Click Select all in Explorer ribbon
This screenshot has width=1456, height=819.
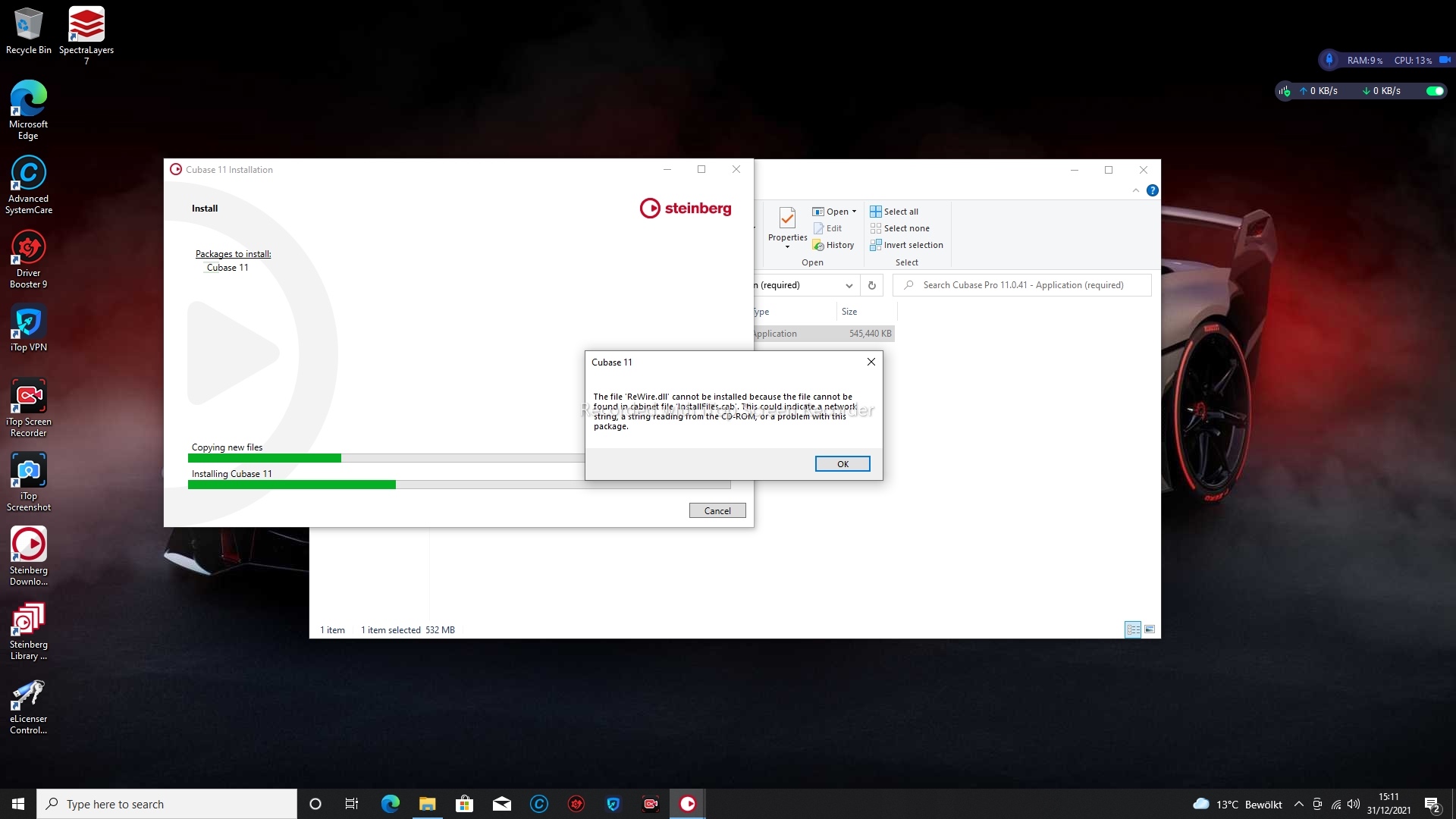pos(894,212)
